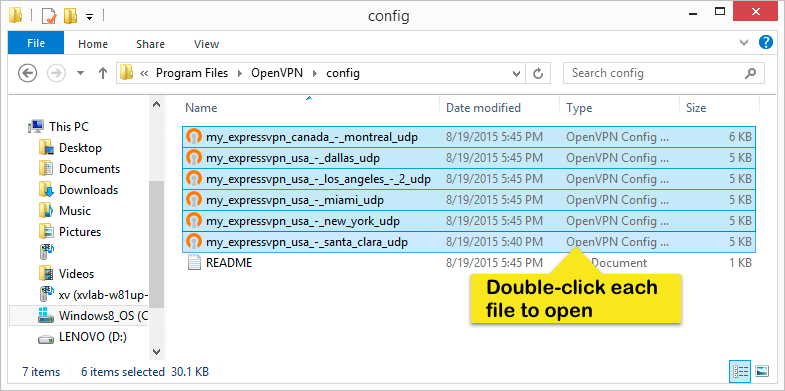Go back with the Back arrow
Viewport: 785px width, 391px height.
(x=28, y=73)
